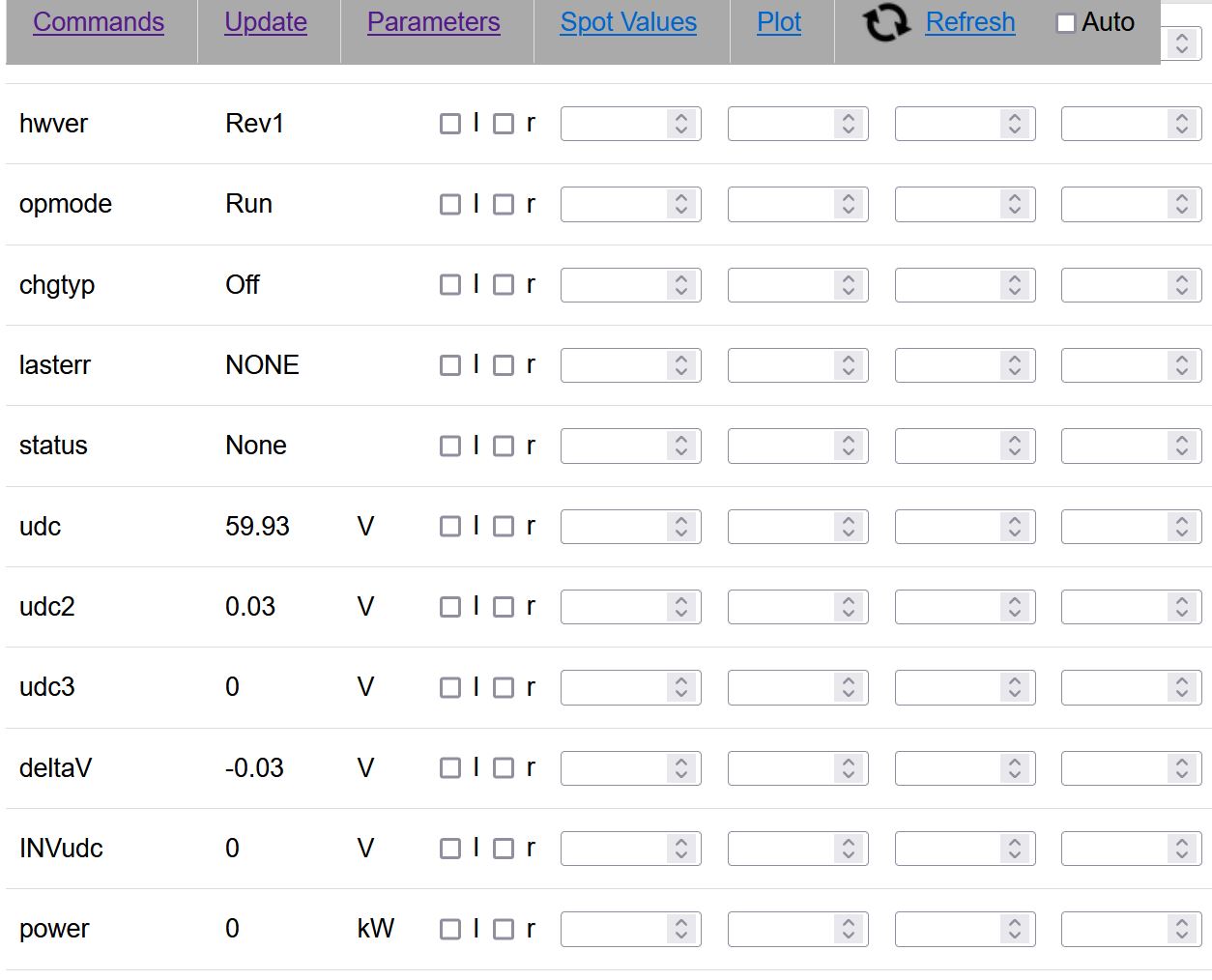1212x980 pixels.
Task: Click spinner of last field in INVudc row
Action: click(1182, 849)
